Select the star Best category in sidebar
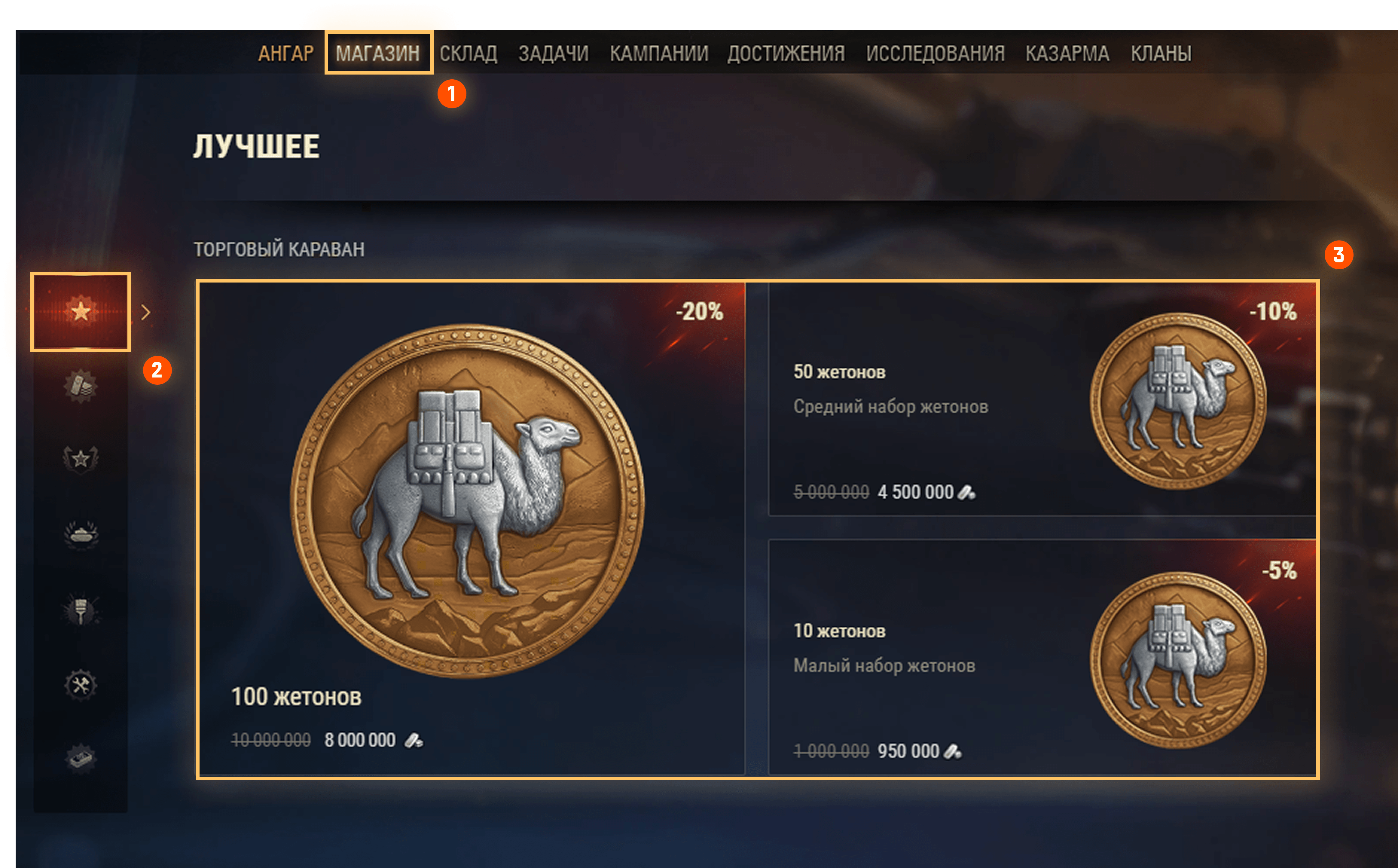1398x868 pixels. coord(80,312)
